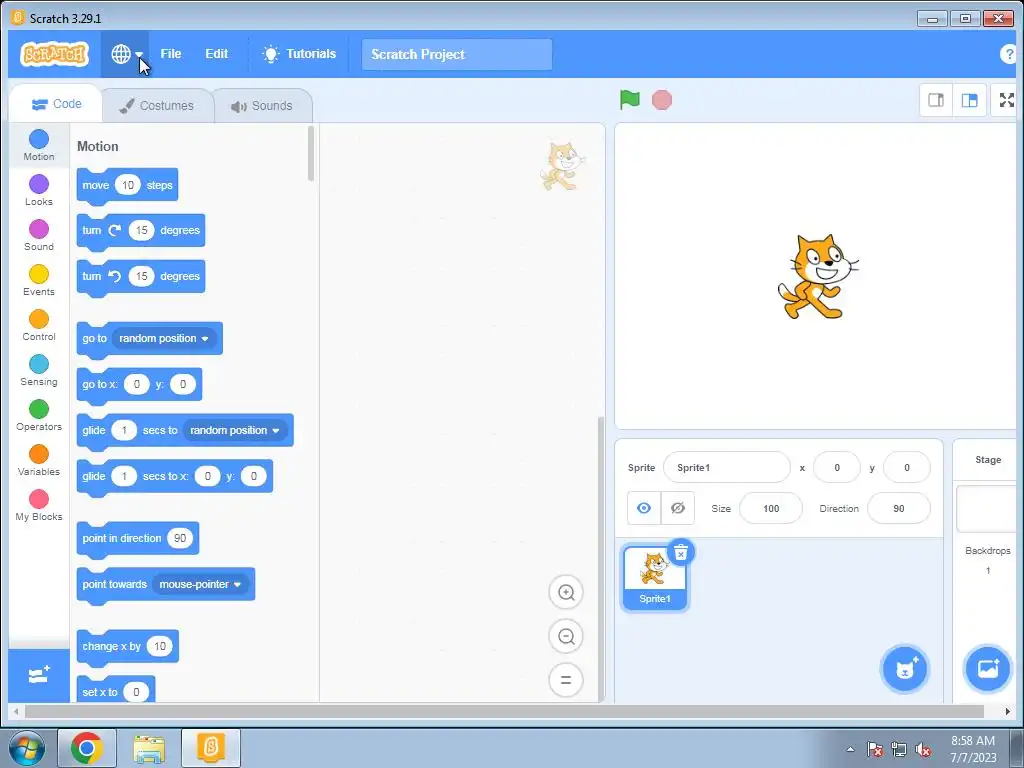Click the change x by 10 value
This screenshot has height=768, width=1024.
pyautogui.click(x=159, y=646)
